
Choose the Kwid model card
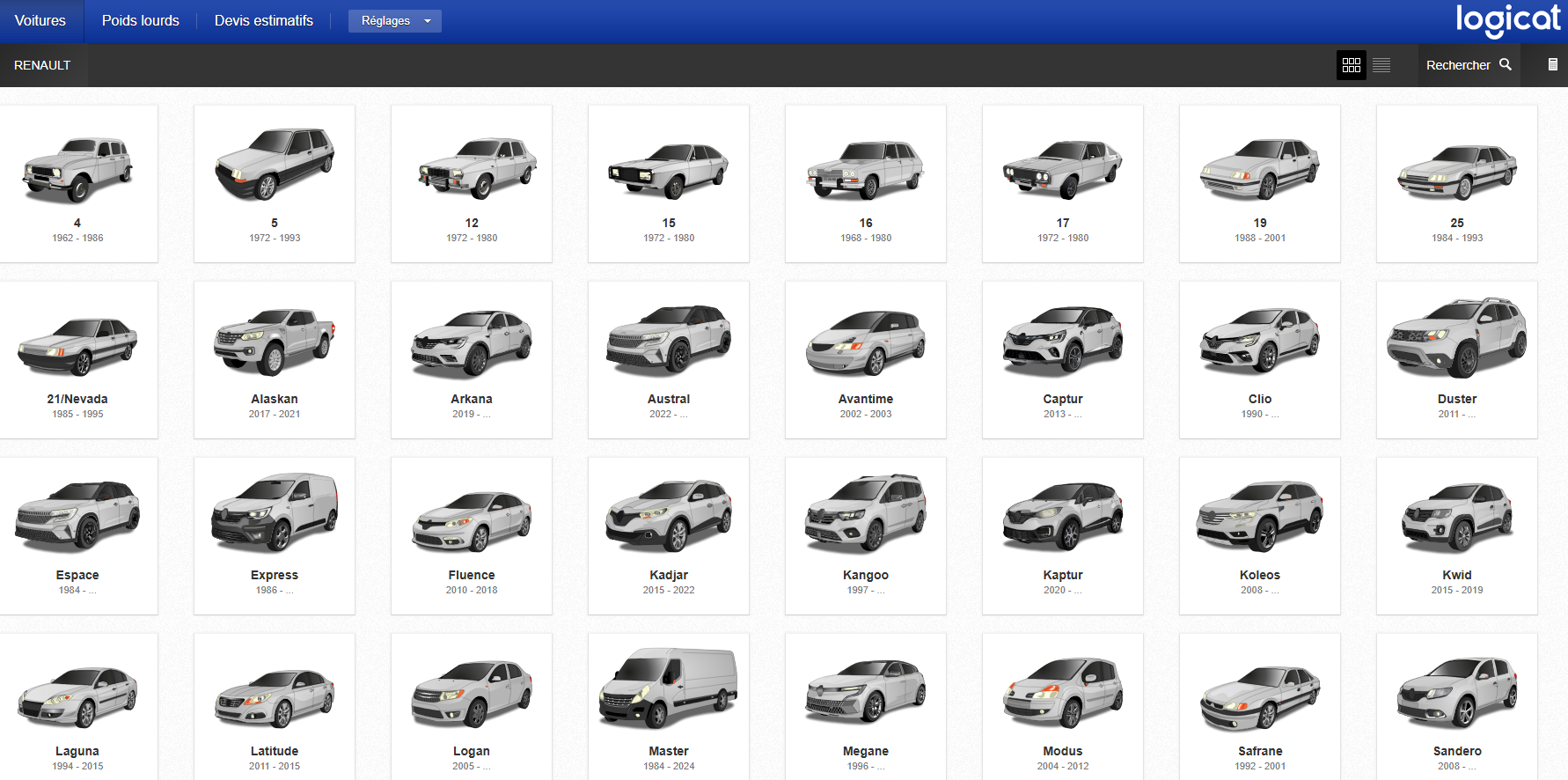(1457, 536)
